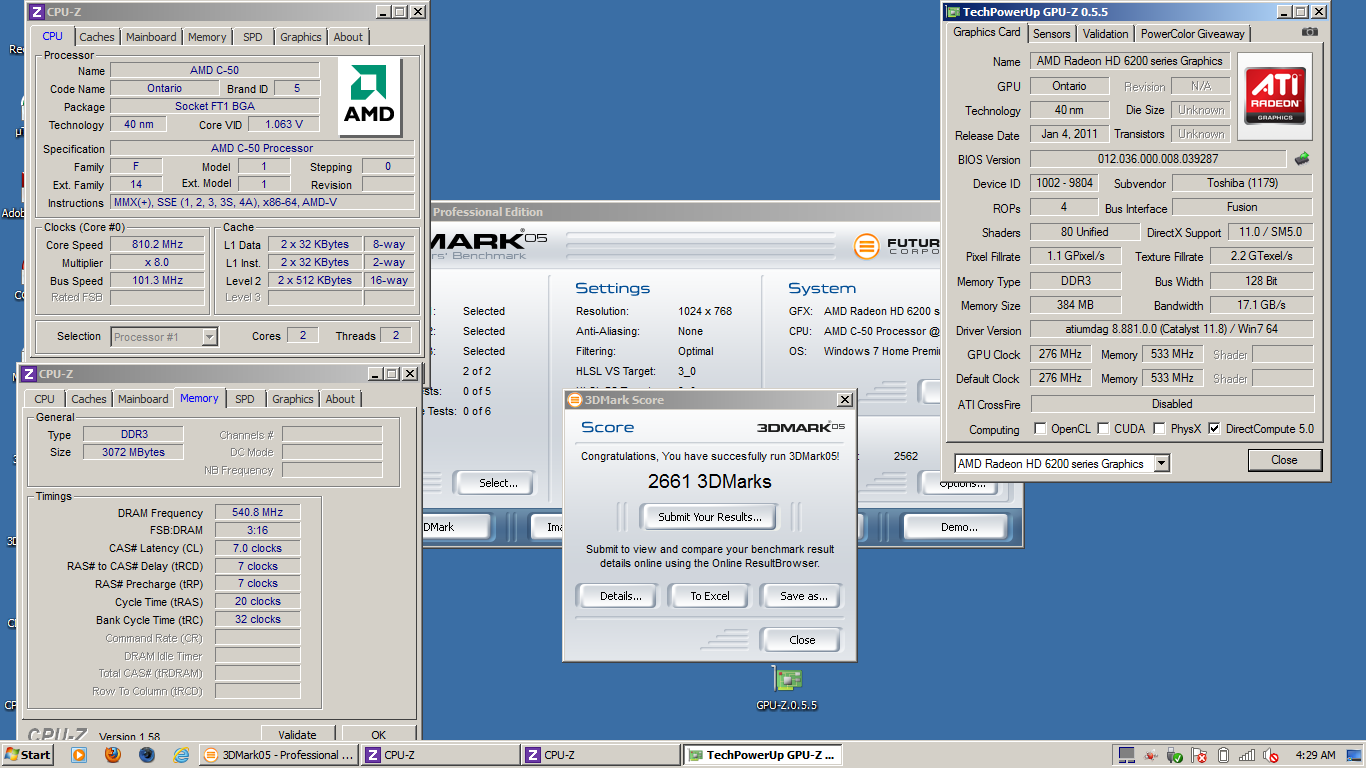1366x768 pixels.
Task: Launch Firefox from the taskbar
Action: pos(112,755)
